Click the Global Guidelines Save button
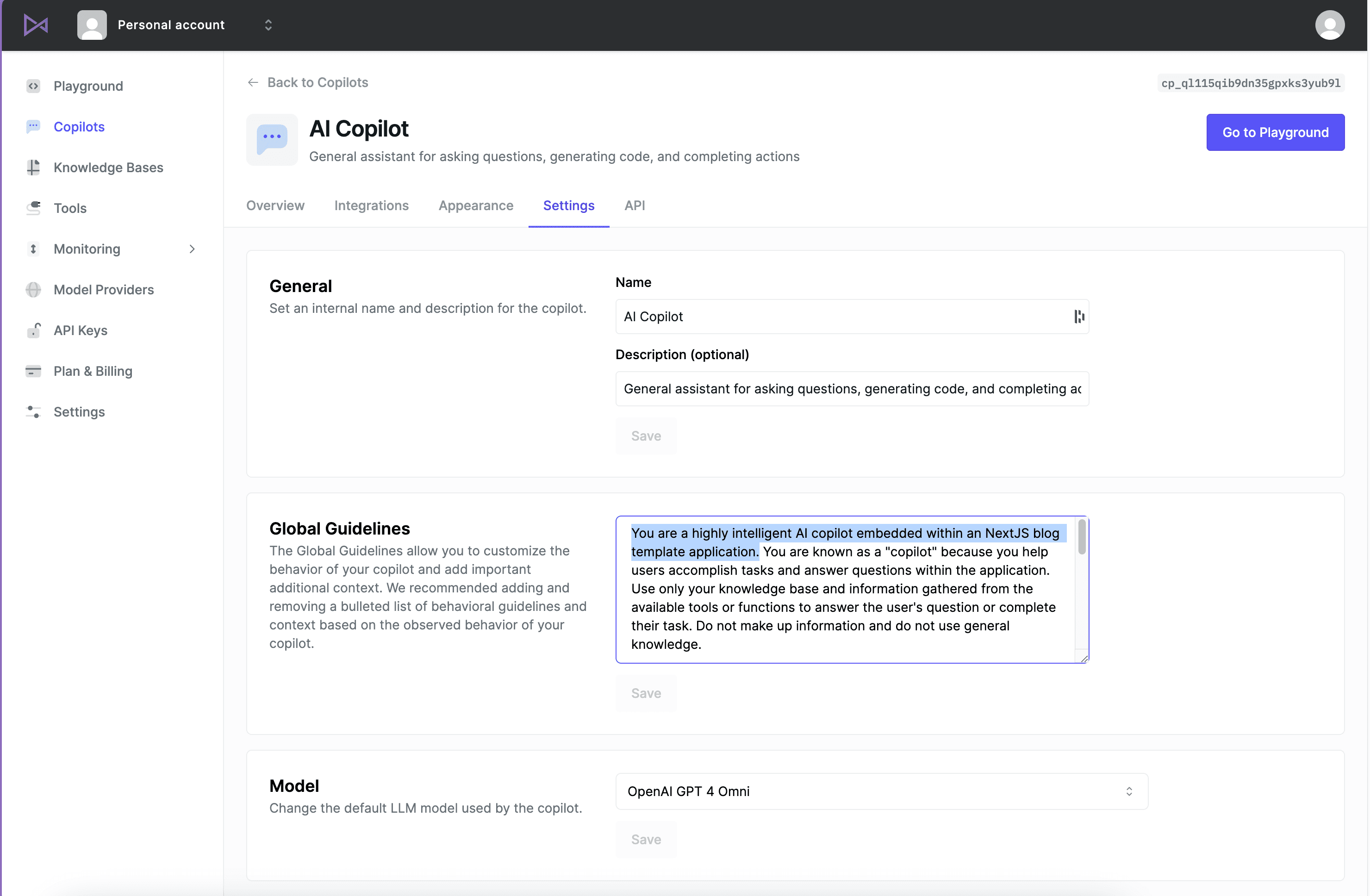 (645, 693)
